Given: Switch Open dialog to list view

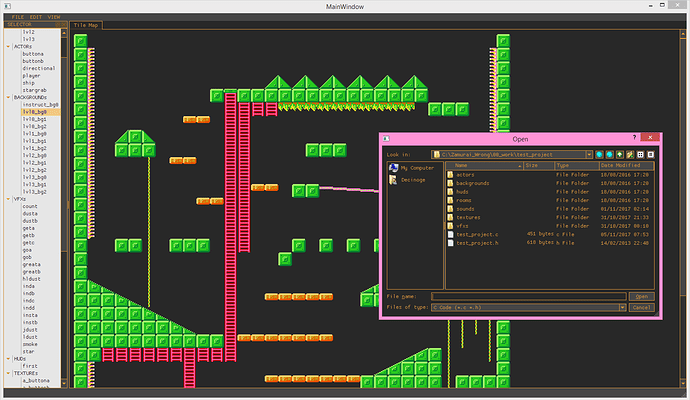Looking at the screenshot, I should tap(640, 154).
